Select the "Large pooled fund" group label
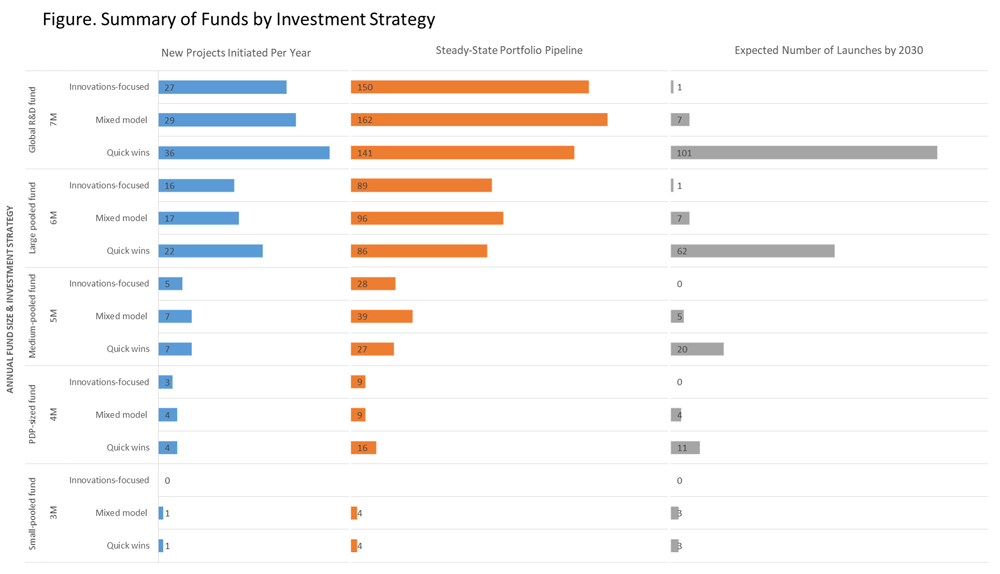1000x574 pixels. click(32, 218)
